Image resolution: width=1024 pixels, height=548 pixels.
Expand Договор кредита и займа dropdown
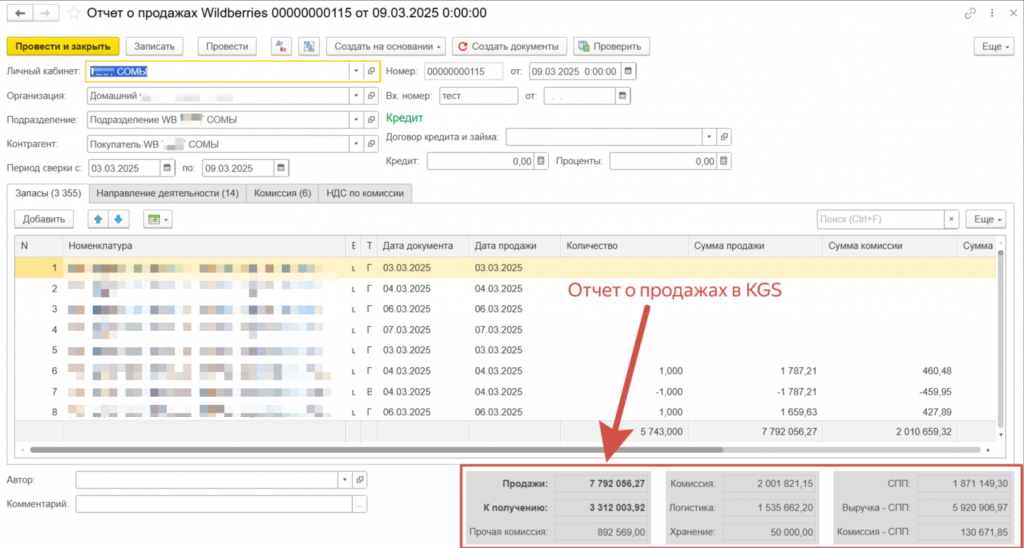709,137
